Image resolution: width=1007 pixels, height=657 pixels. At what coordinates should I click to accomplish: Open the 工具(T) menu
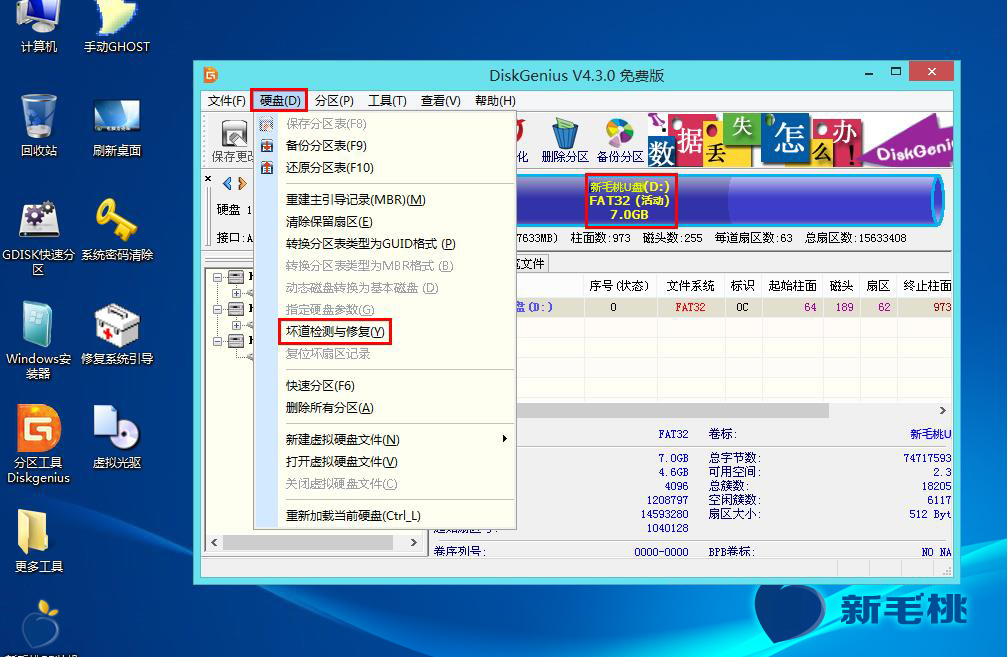tap(387, 101)
